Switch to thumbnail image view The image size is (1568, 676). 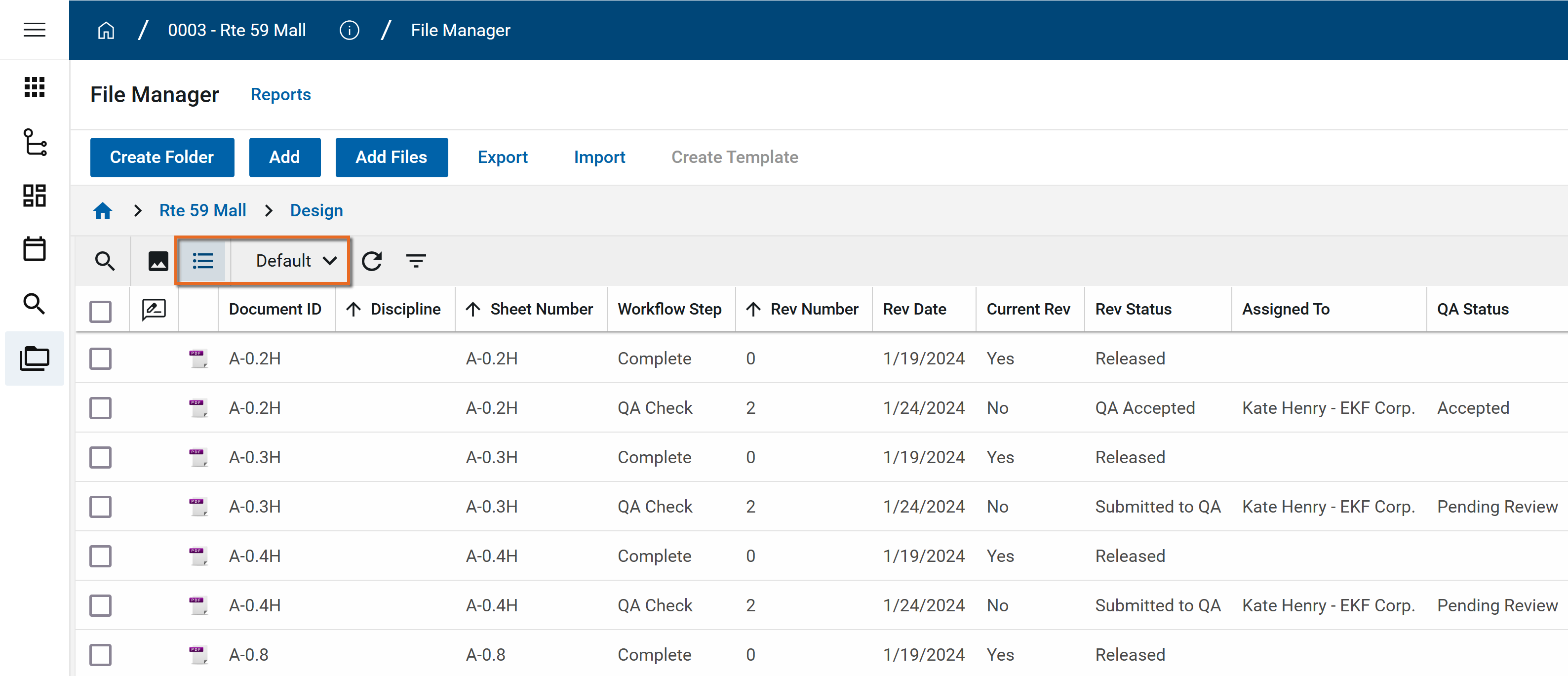click(x=158, y=261)
